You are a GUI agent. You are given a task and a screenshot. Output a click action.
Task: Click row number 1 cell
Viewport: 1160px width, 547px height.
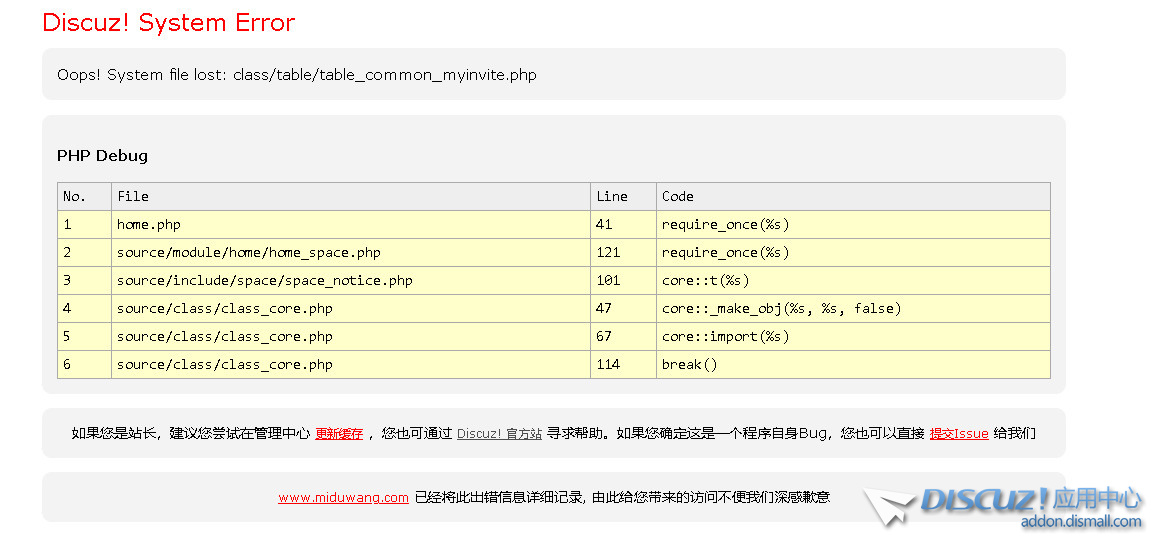[84, 225]
